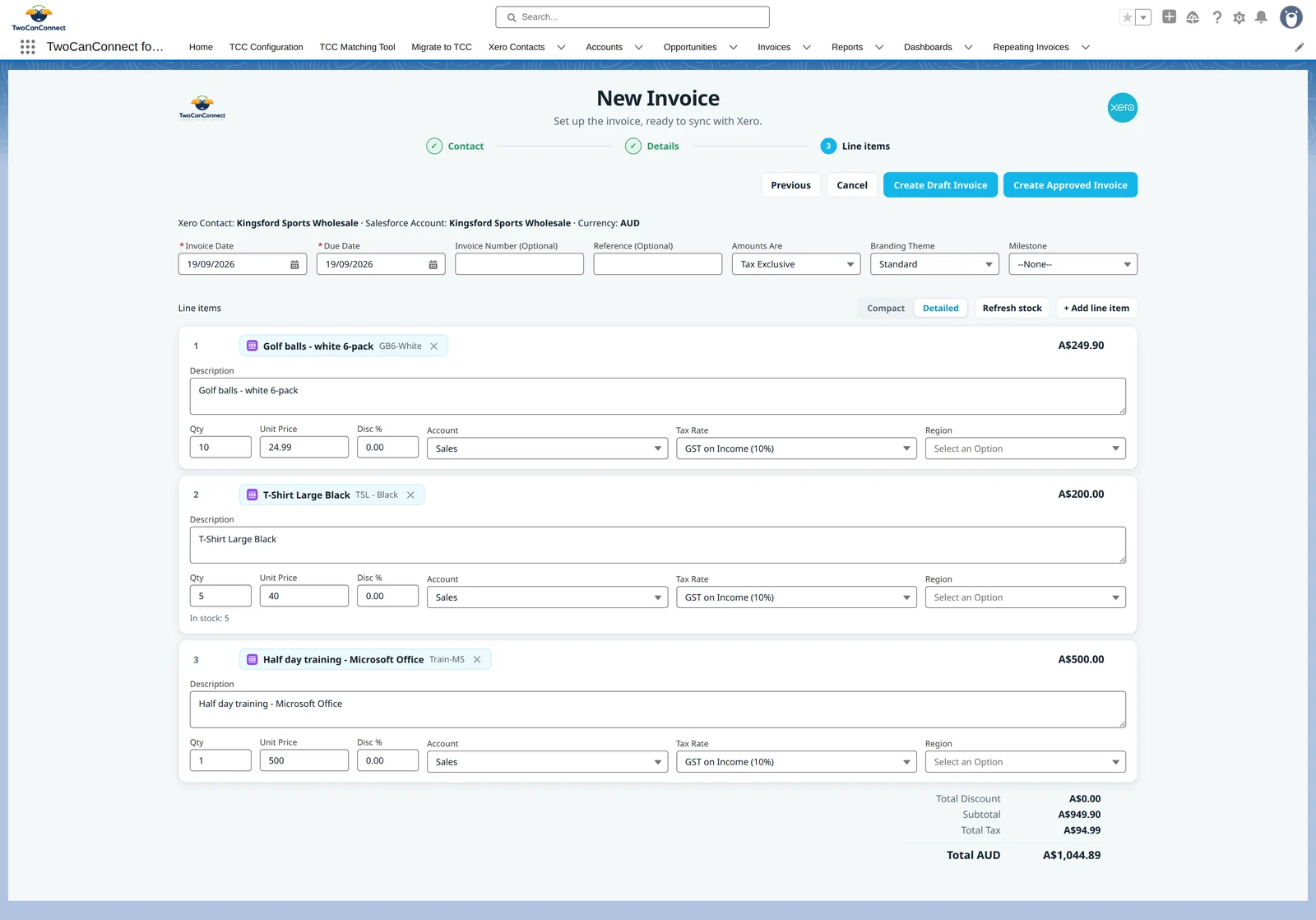Viewport: 1316px width, 920px height.
Task: Remove the T-Shirt Large Black product pill
Action: click(x=410, y=495)
